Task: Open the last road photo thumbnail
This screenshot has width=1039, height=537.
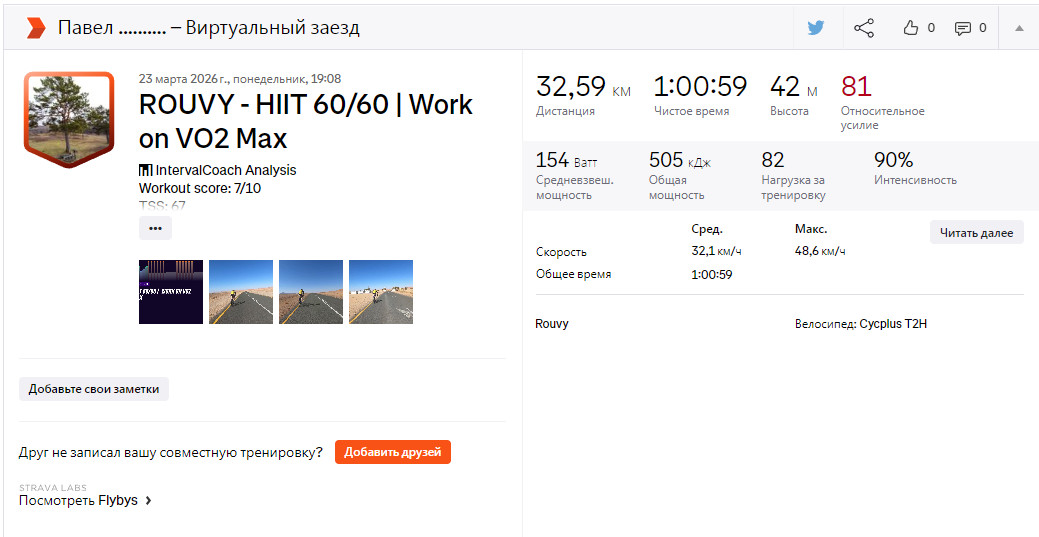Action: point(381,292)
